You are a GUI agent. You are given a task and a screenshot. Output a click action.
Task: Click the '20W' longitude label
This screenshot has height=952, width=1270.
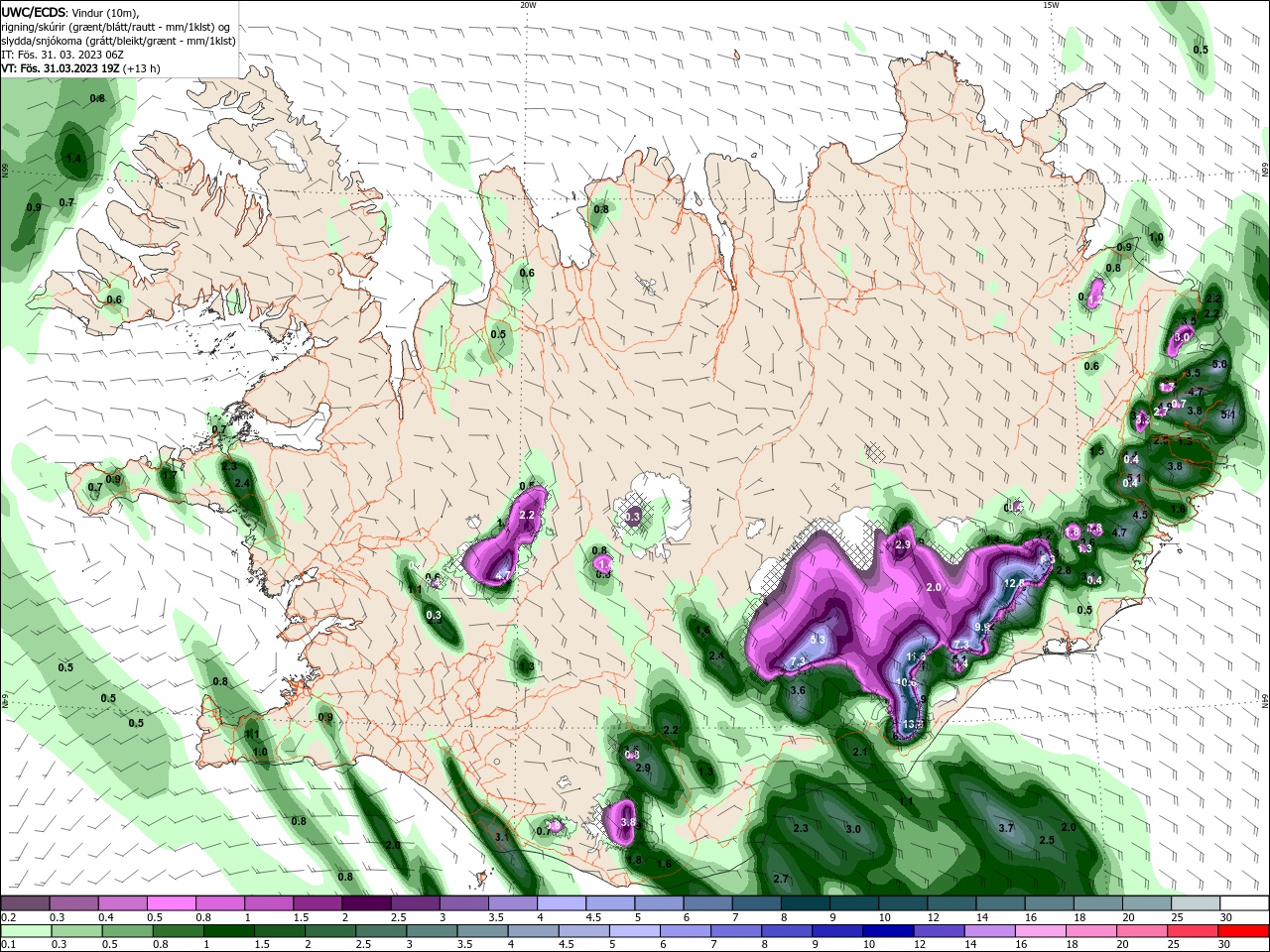click(528, 5)
